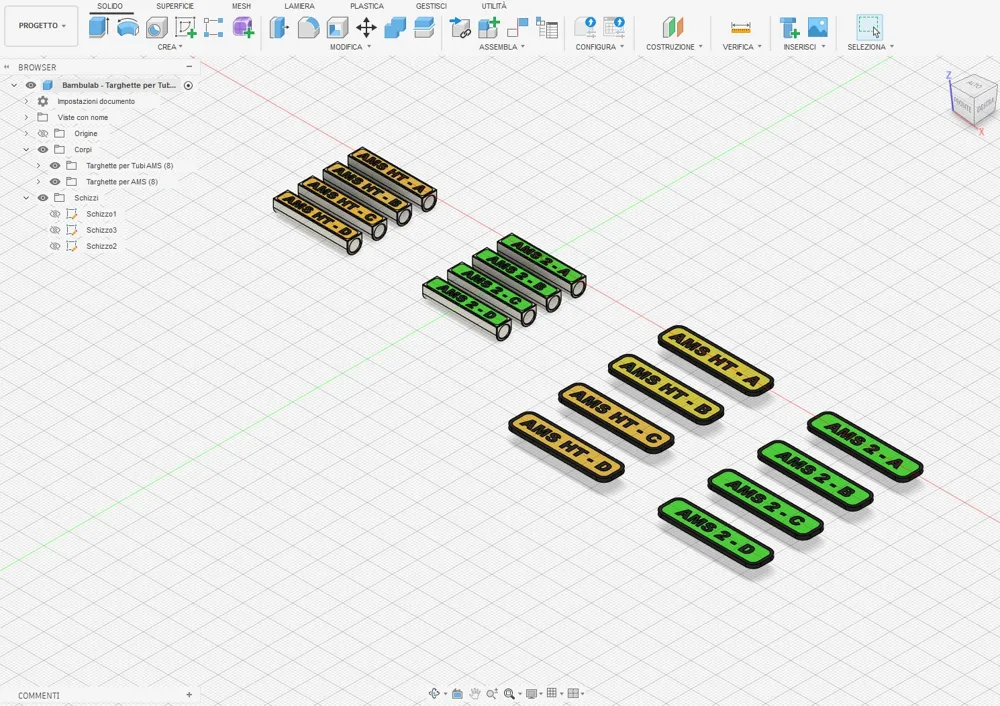Expand Impostazioni documento node
Image resolution: width=1000 pixels, height=706 pixels.
(26, 101)
